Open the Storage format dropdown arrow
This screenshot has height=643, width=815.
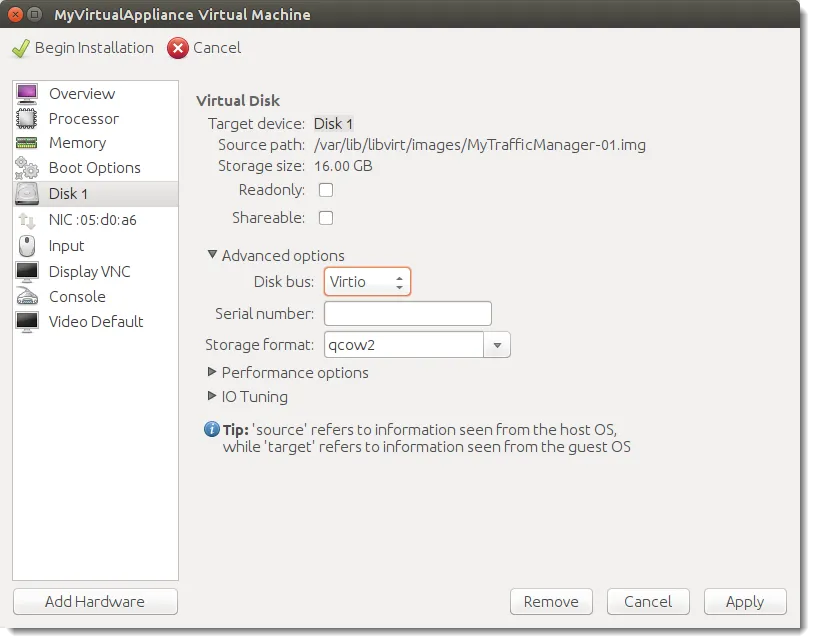[497, 345]
